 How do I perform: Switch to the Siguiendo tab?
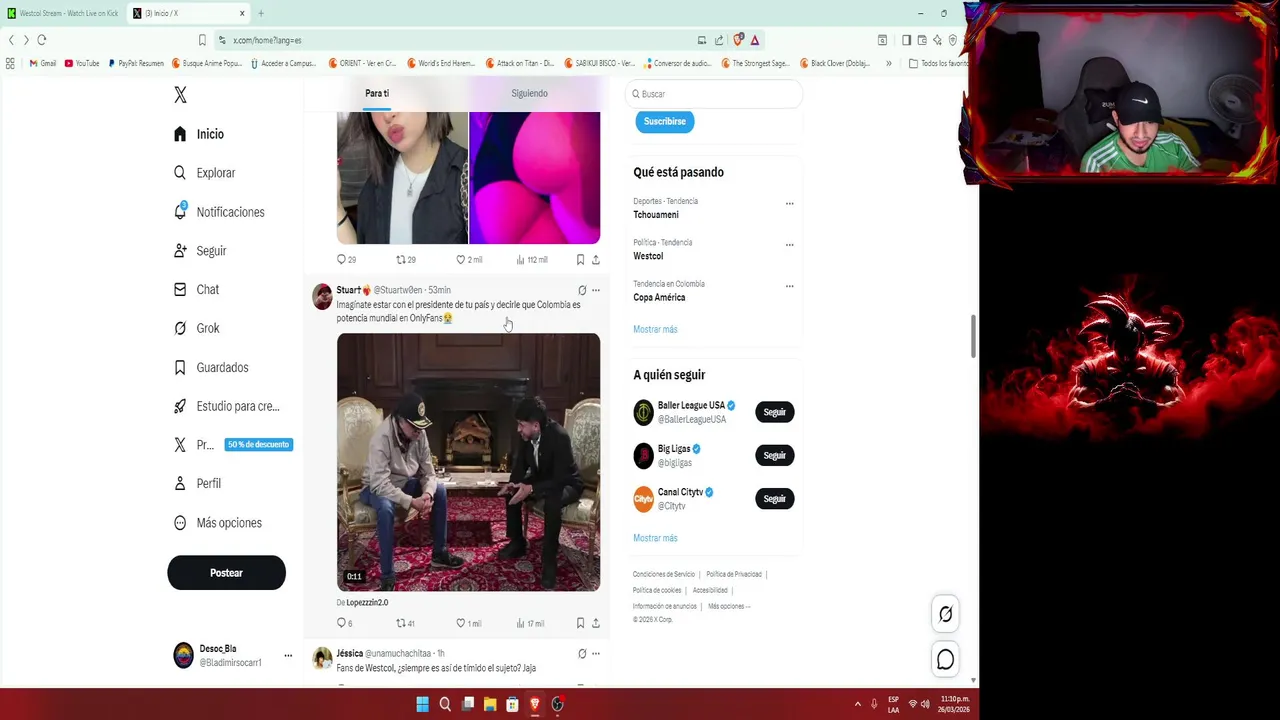tap(529, 93)
